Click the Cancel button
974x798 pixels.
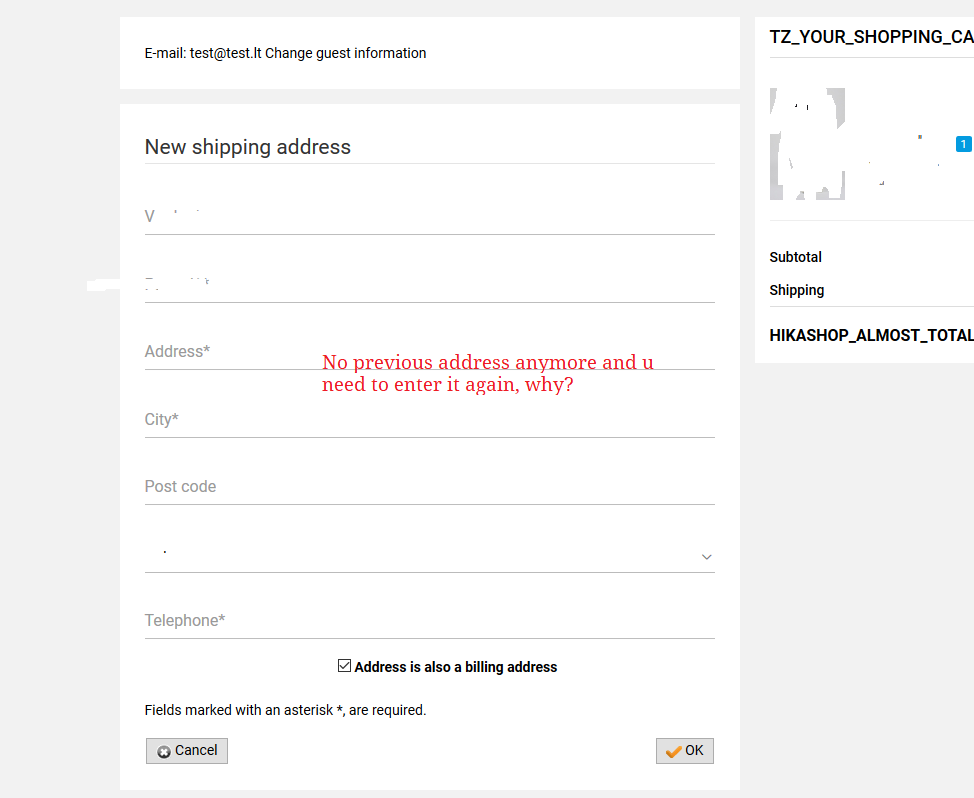[x=187, y=751]
